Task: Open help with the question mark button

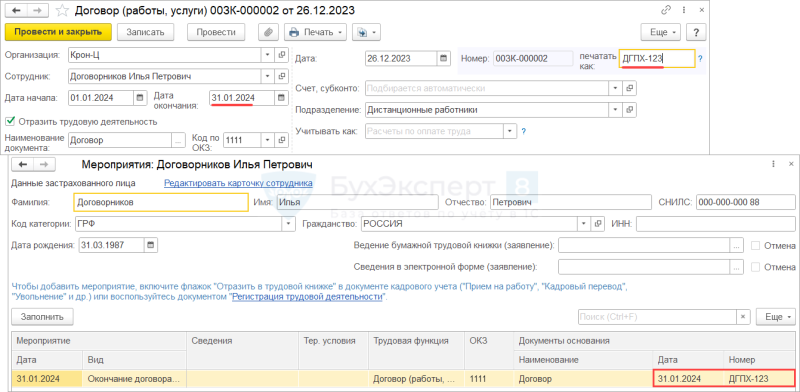Action: (x=696, y=32)
